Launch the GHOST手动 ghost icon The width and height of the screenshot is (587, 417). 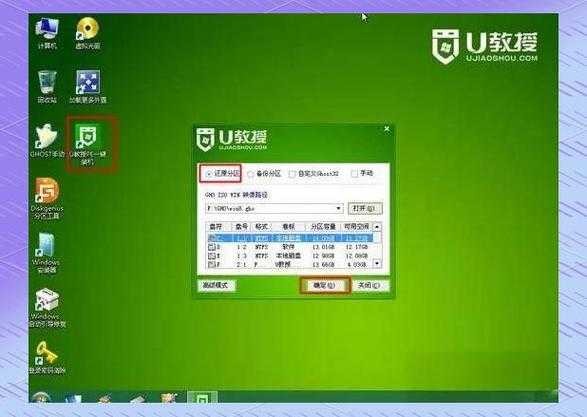(47, 140)
